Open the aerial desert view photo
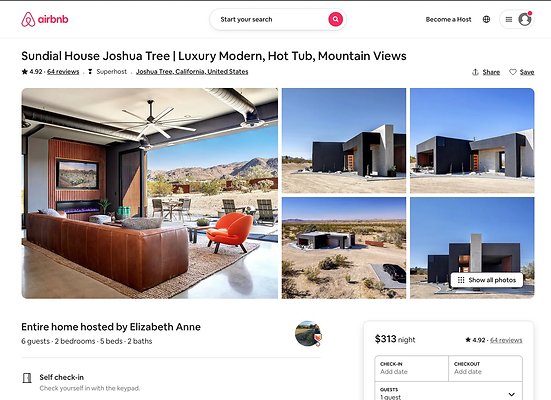Screen dimensions: 551x400 344,248
